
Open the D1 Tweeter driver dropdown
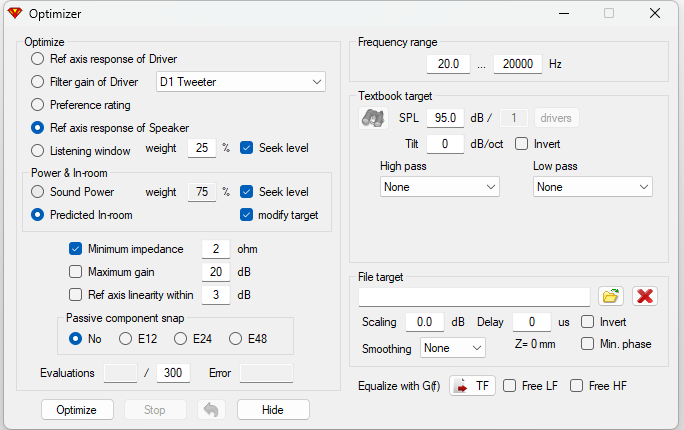tap(241, 82)
